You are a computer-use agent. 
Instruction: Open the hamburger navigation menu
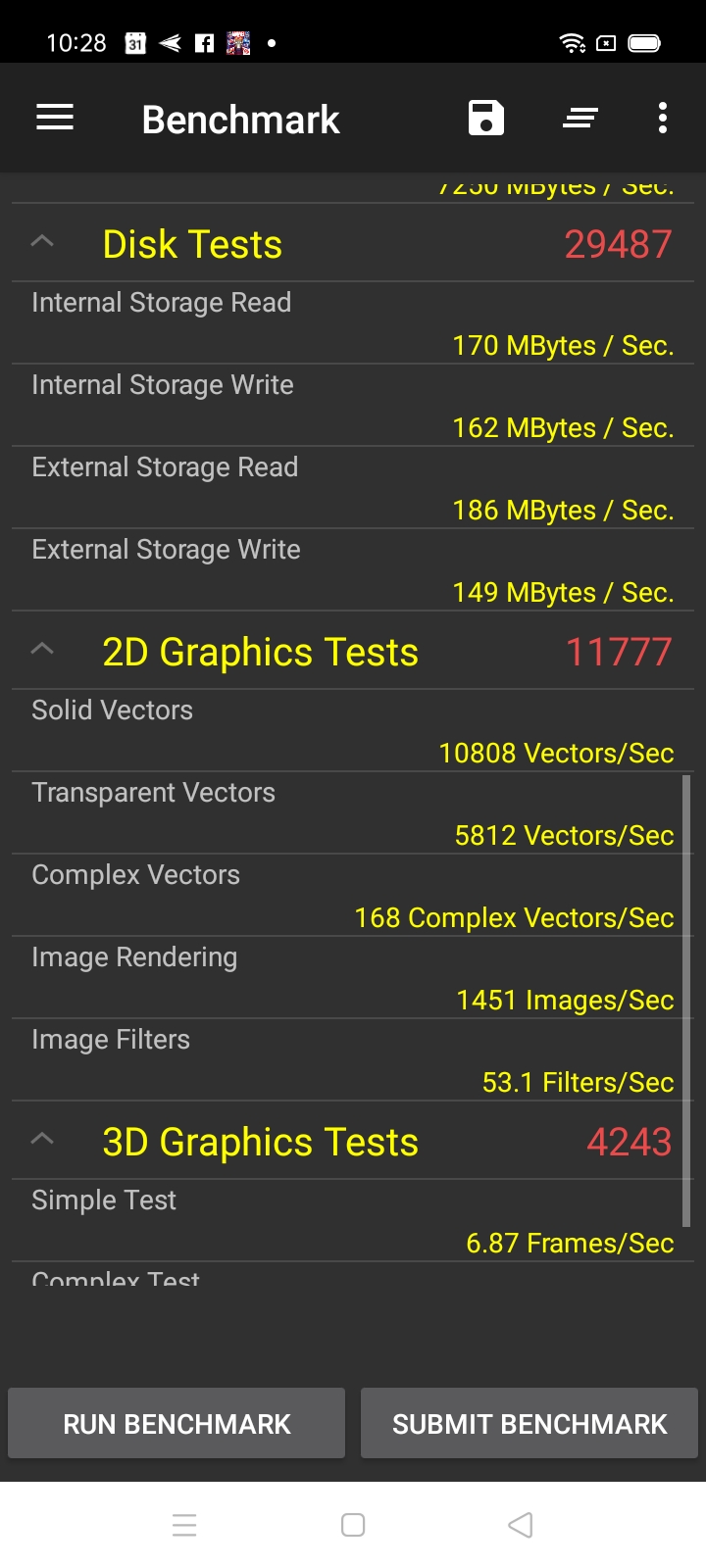point(55,119)
